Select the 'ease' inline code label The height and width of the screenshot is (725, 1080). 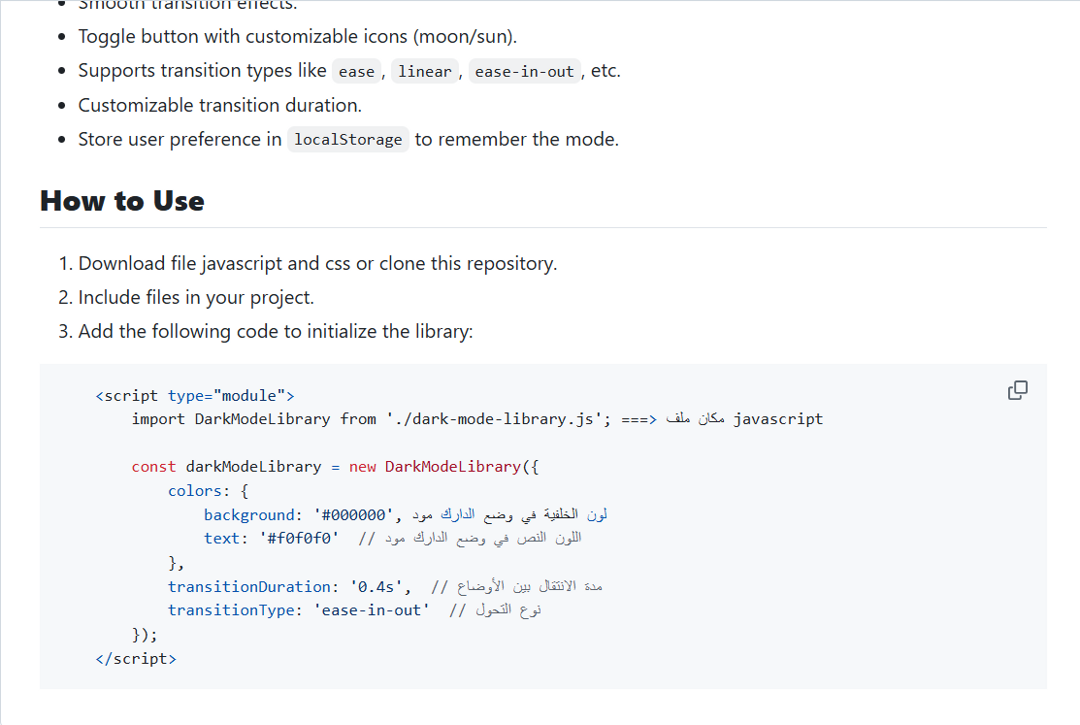pyautogui.click(x=356, y=70)
